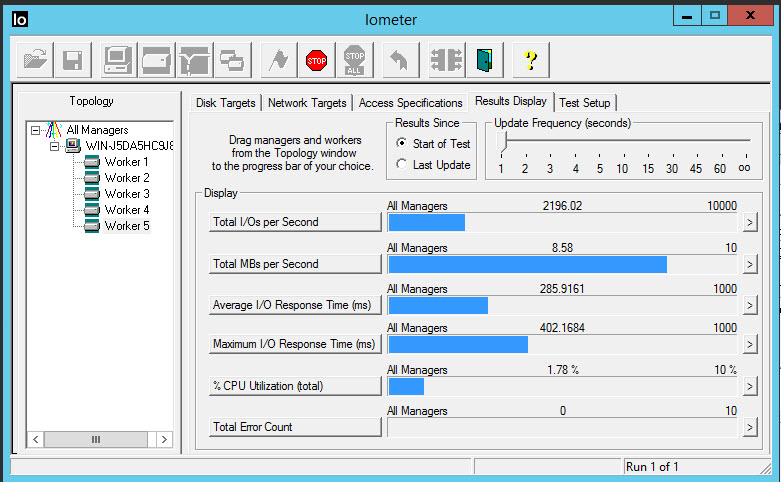Viewport: 781px width, 482px height.
Task: Click Total Error Count metric button
Action: pos(295,427)
